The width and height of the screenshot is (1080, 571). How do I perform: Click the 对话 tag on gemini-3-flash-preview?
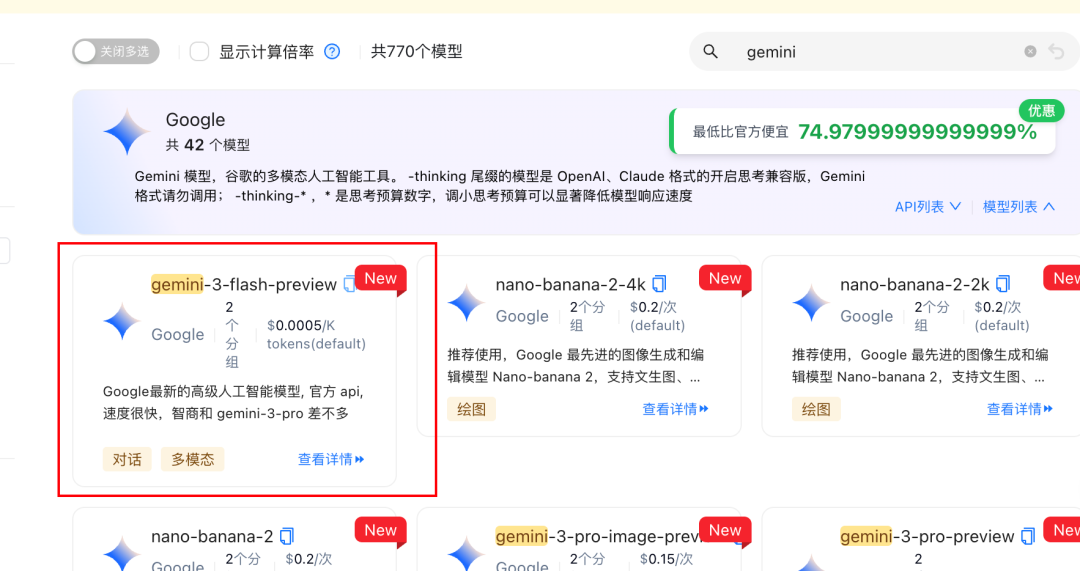point(127,459)
